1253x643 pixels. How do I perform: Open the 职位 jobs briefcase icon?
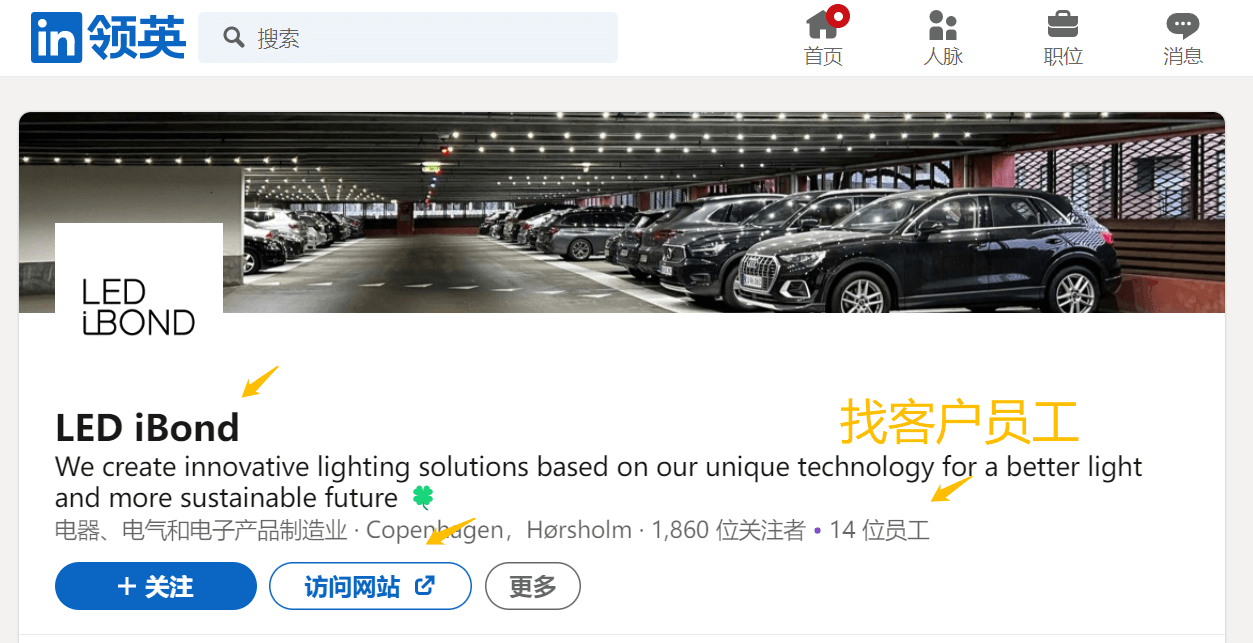point(1063,24)
